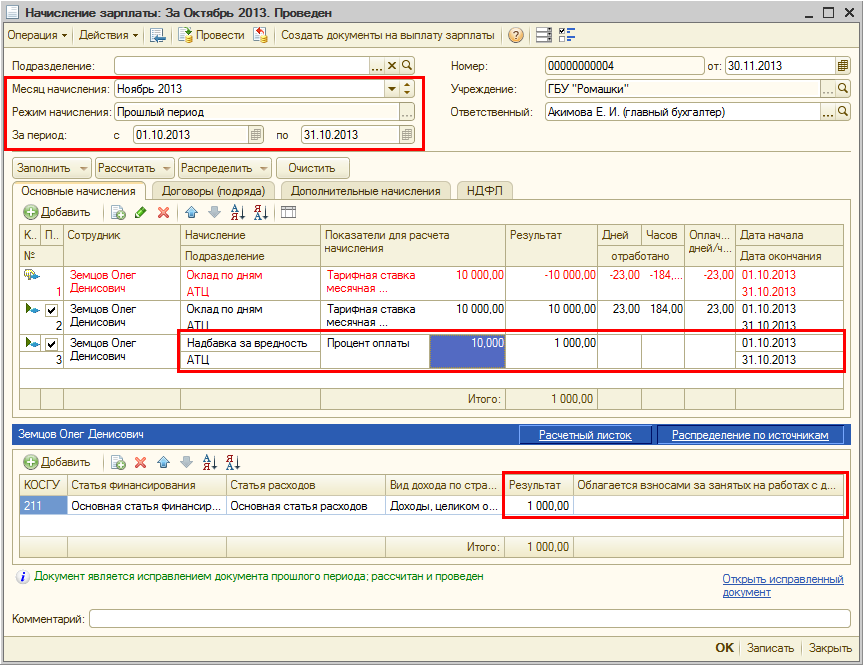Open calendar picker for document date 30.11.2013
The height and width of the screenshot is (665, 863).
click(x=843, y=66)
